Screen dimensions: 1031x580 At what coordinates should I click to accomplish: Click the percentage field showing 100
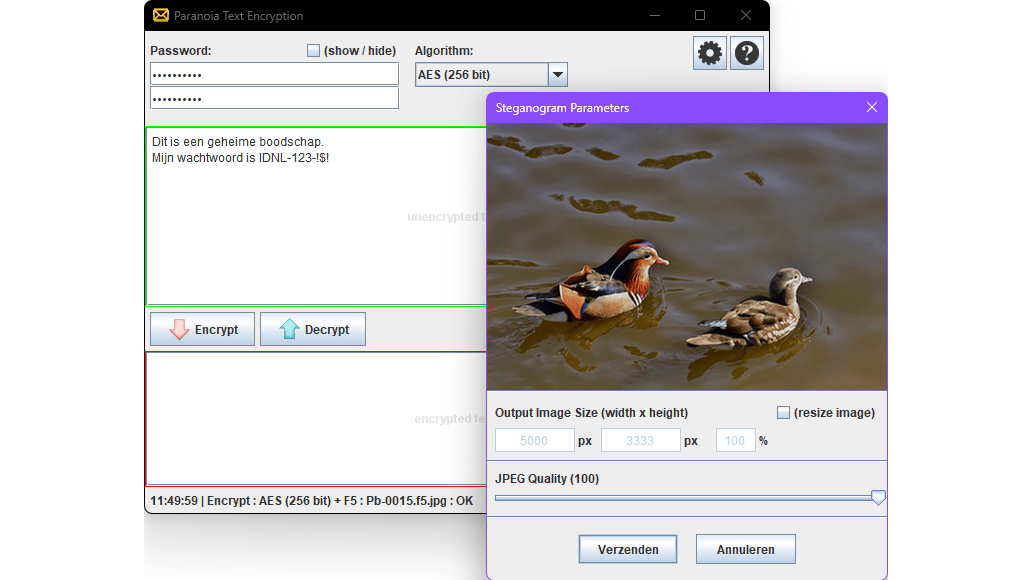tap(735, 441)
